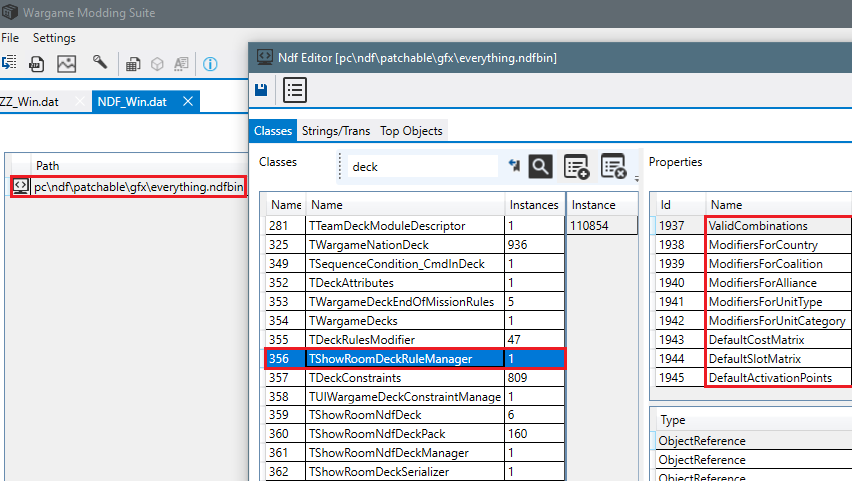852x481 pixels.
Task: Click the Instance column header
Action: pos(602,205)
